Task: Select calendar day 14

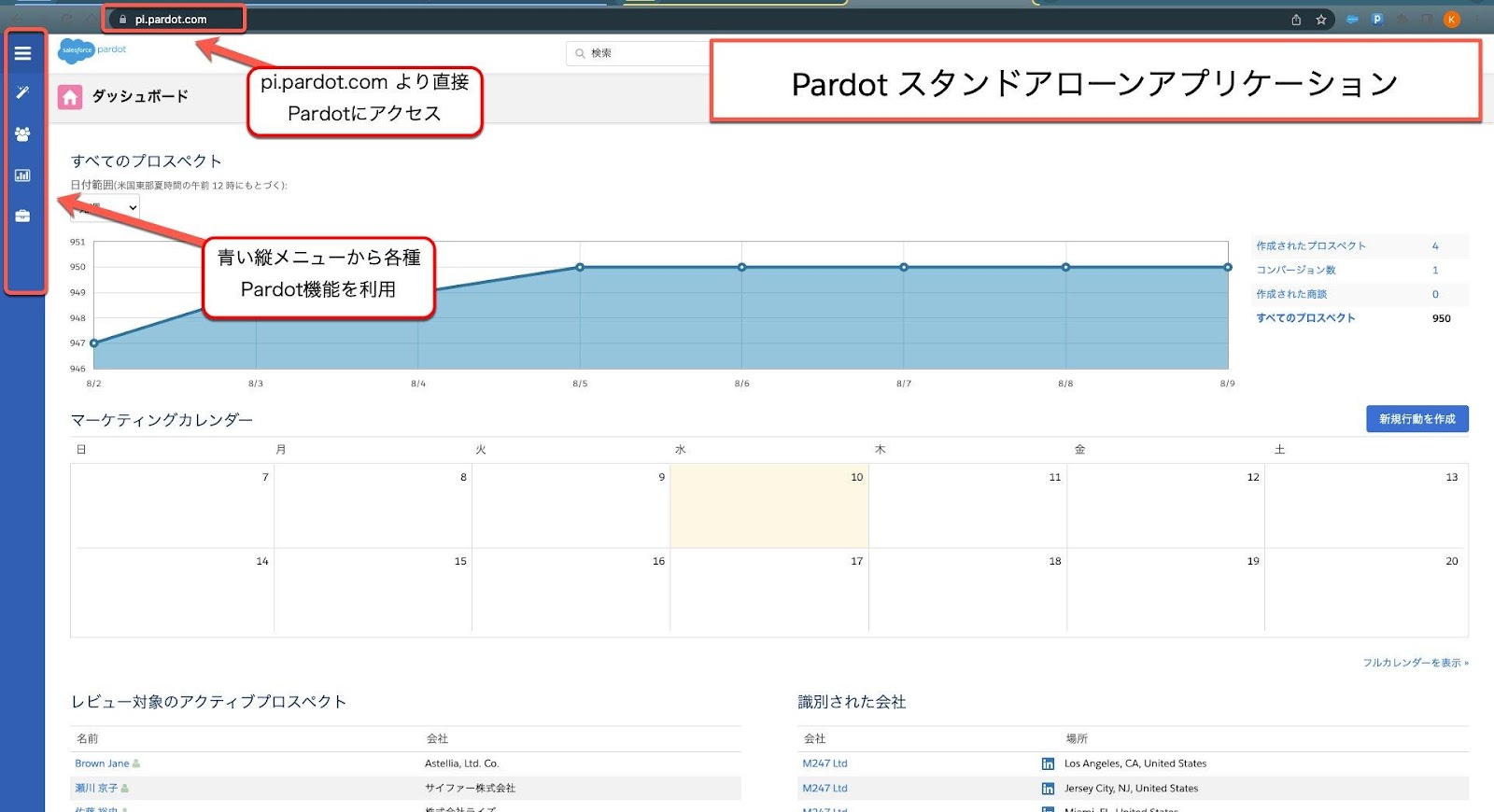Action: point(173,590)
